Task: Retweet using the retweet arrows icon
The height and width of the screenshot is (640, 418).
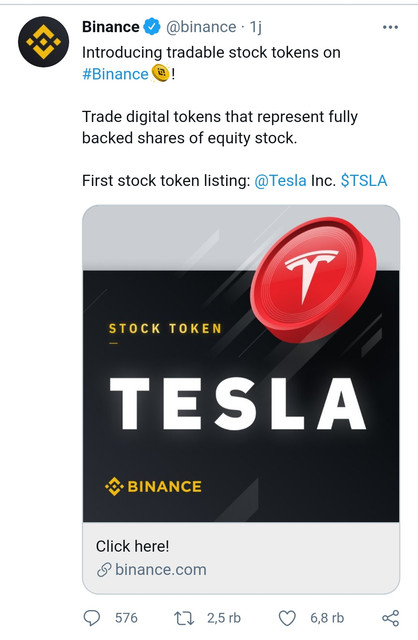Action: click(x=184, y=618)
